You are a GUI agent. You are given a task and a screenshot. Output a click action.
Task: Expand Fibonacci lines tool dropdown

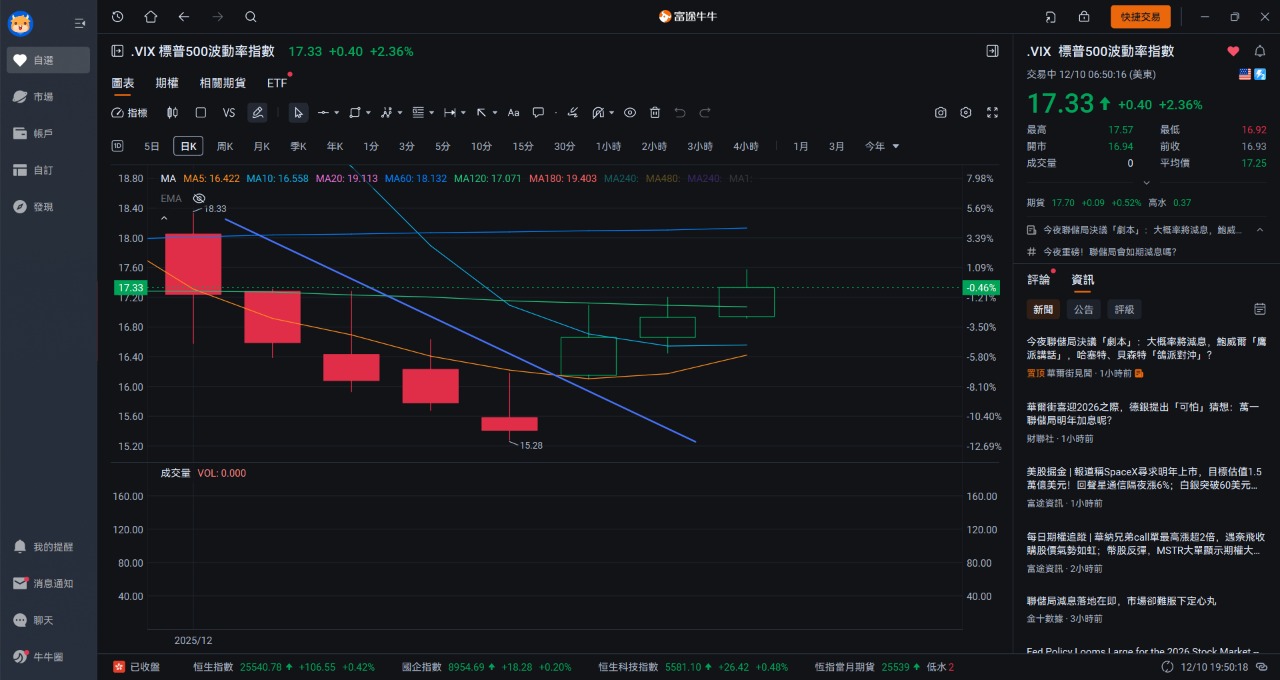[431, 113]
